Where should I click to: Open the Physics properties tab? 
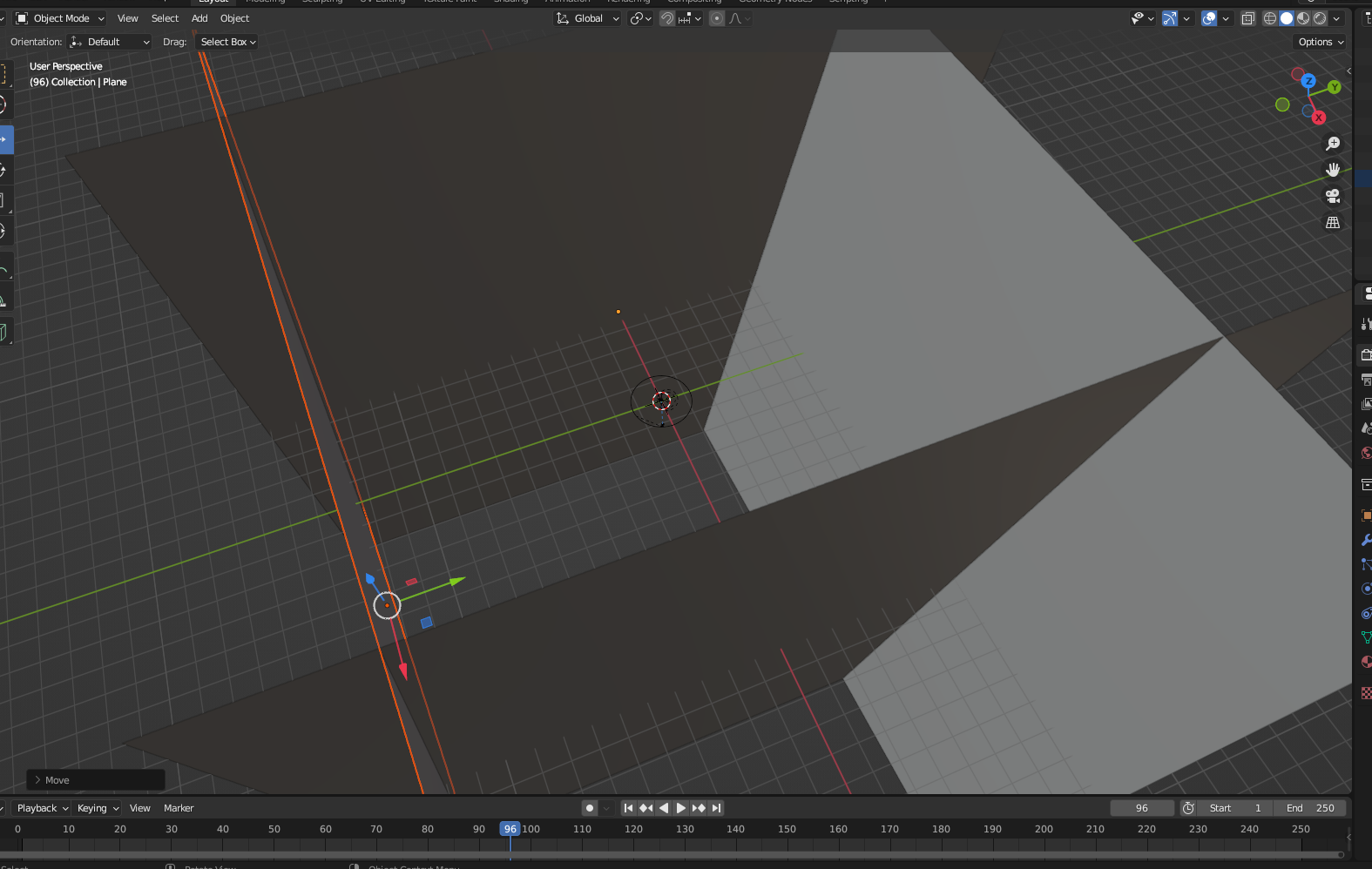click(x=1366, y=589)
